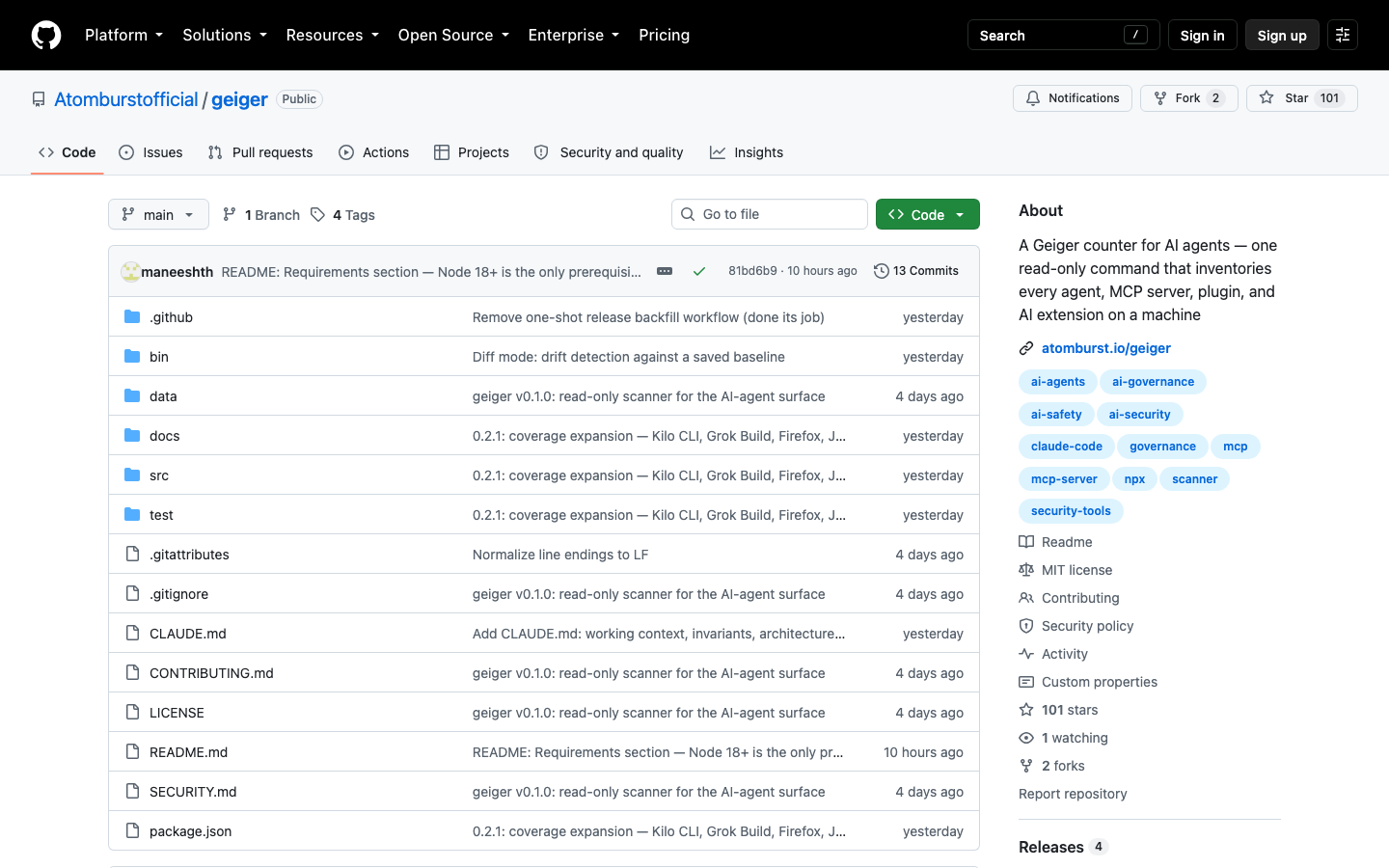Viewport: 1389px width, 868px height.
Task: Open the Projects tab
Action: (472, 152)
